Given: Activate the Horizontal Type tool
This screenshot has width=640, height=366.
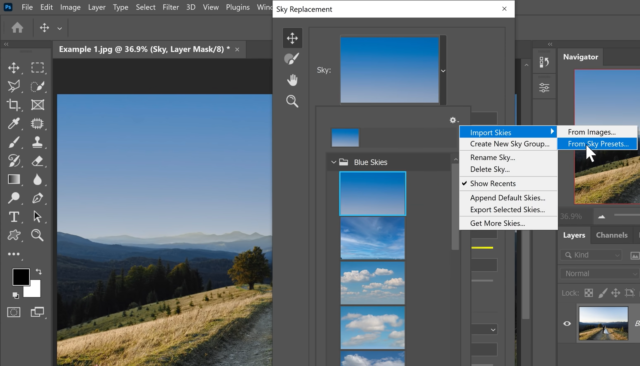Looking at the screenshot, I should (x=13, y=217).
